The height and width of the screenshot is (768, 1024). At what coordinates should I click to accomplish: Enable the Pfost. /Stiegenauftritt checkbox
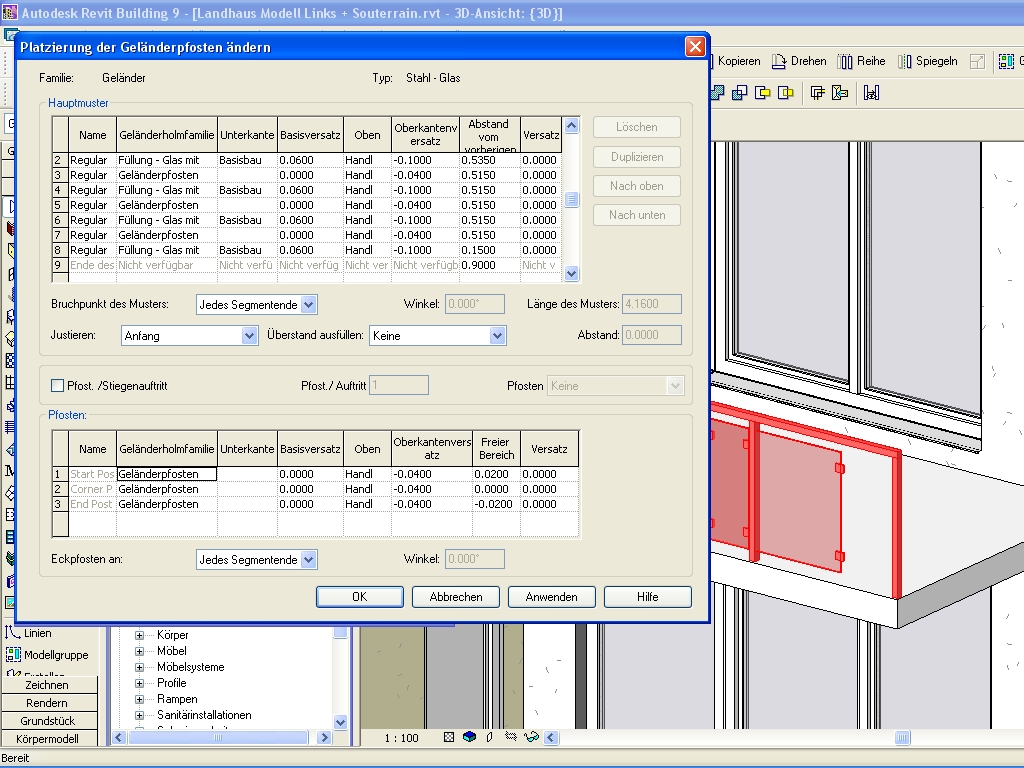point(57,386)
